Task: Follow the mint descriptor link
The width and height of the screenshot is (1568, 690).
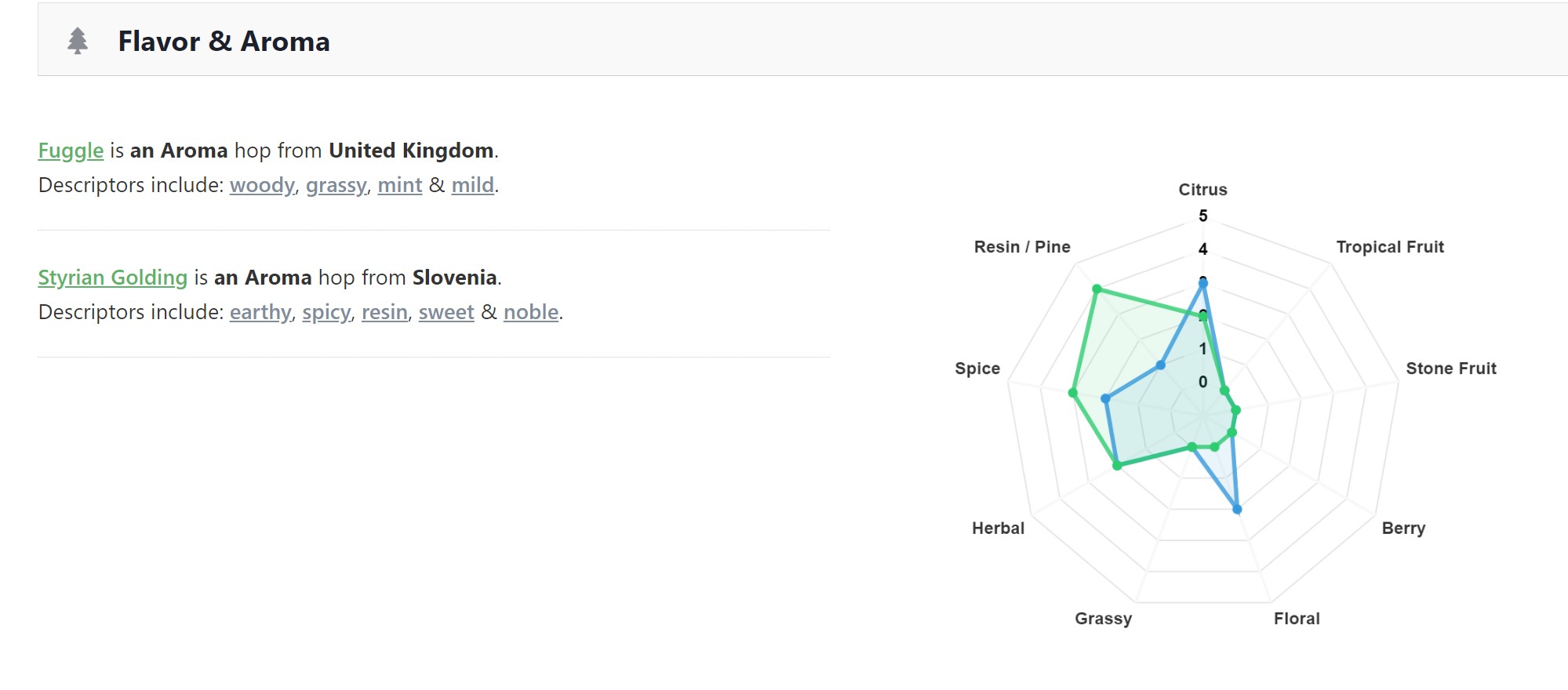Action: pos(400,185)
